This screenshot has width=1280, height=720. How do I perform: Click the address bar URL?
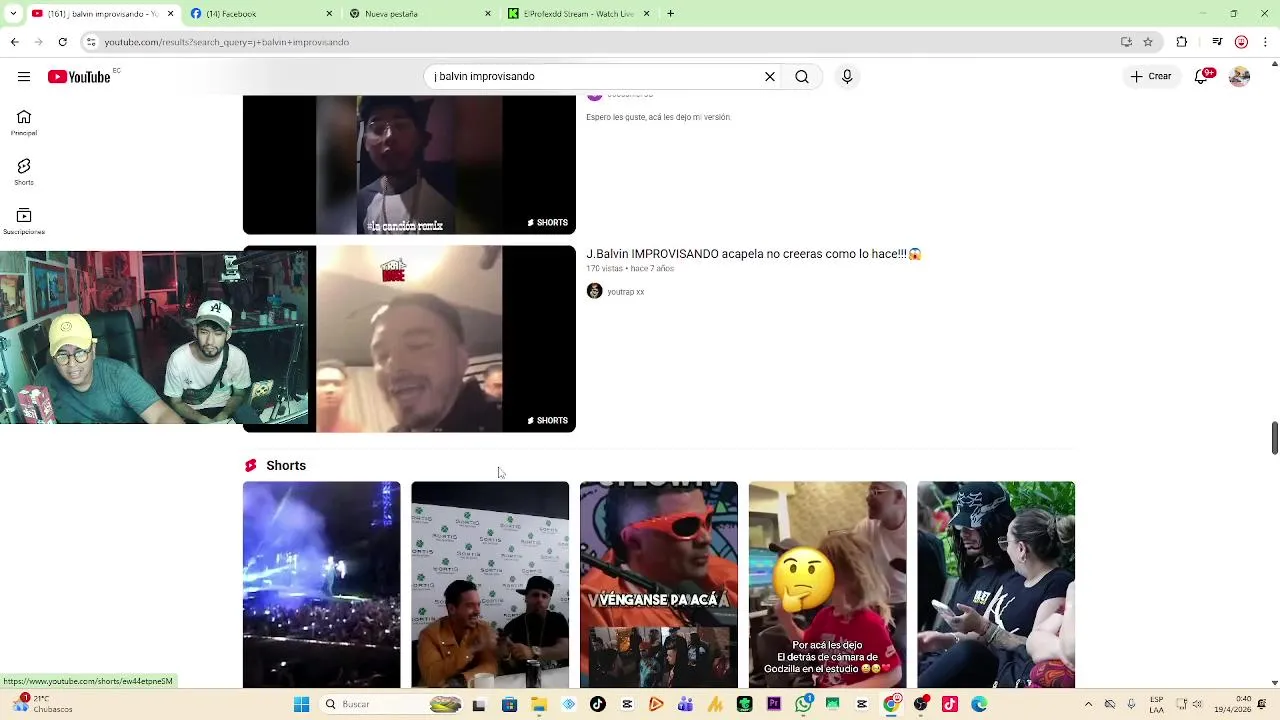click(x=227, y=42)
